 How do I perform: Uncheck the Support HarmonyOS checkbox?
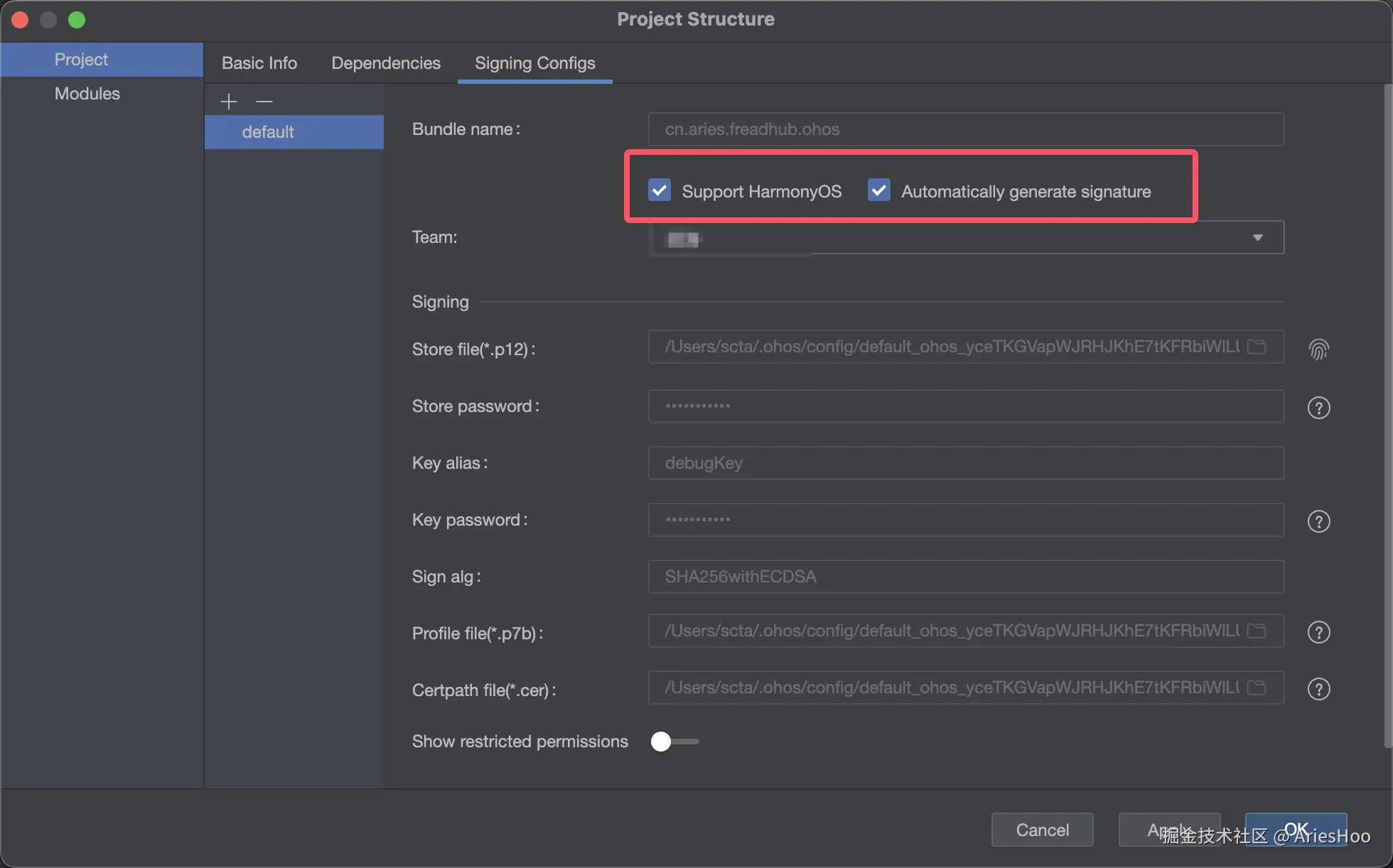(x=660, y=190)
